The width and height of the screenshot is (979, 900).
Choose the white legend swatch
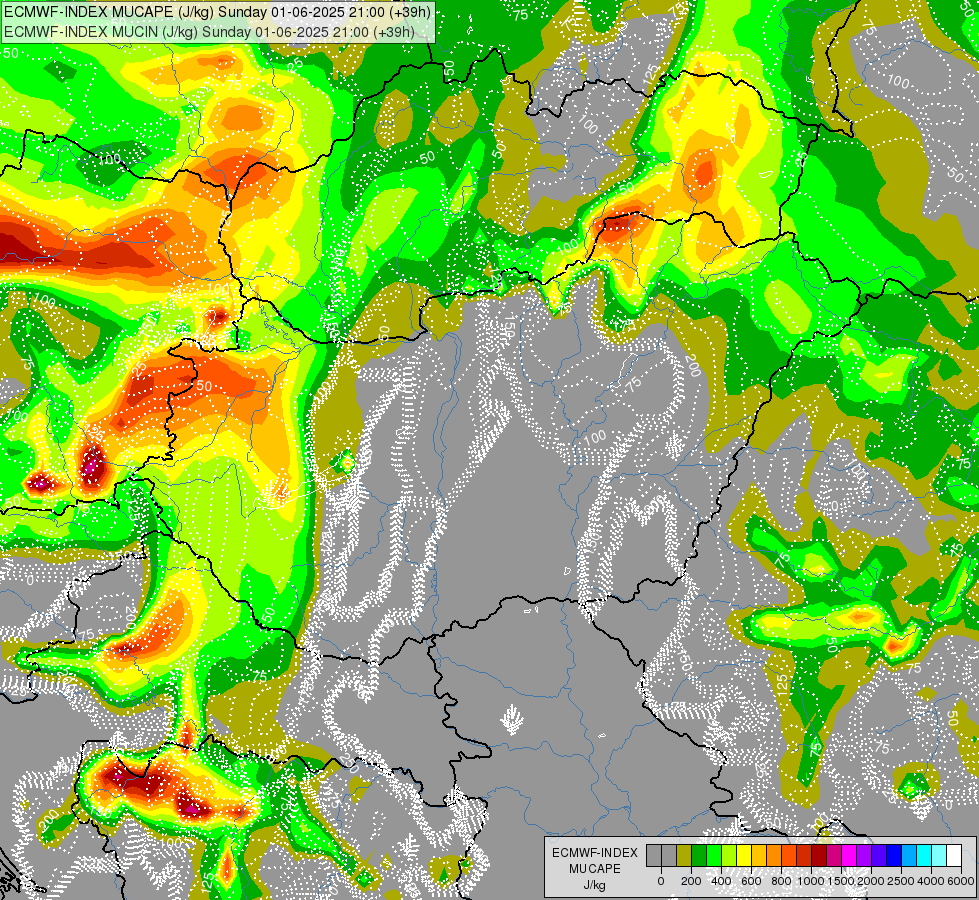[x=954, y=855]
